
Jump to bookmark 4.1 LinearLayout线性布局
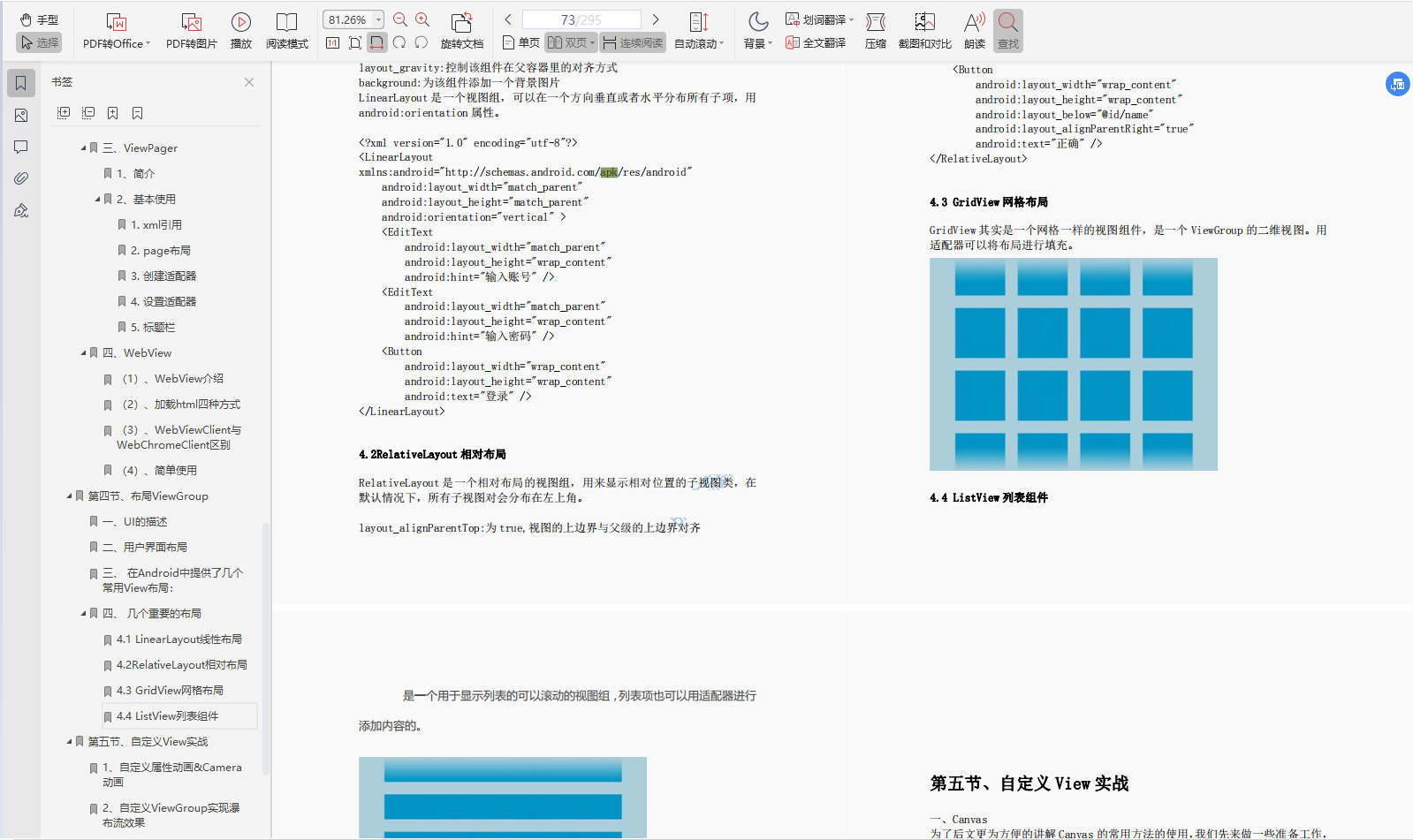point(179,639)
